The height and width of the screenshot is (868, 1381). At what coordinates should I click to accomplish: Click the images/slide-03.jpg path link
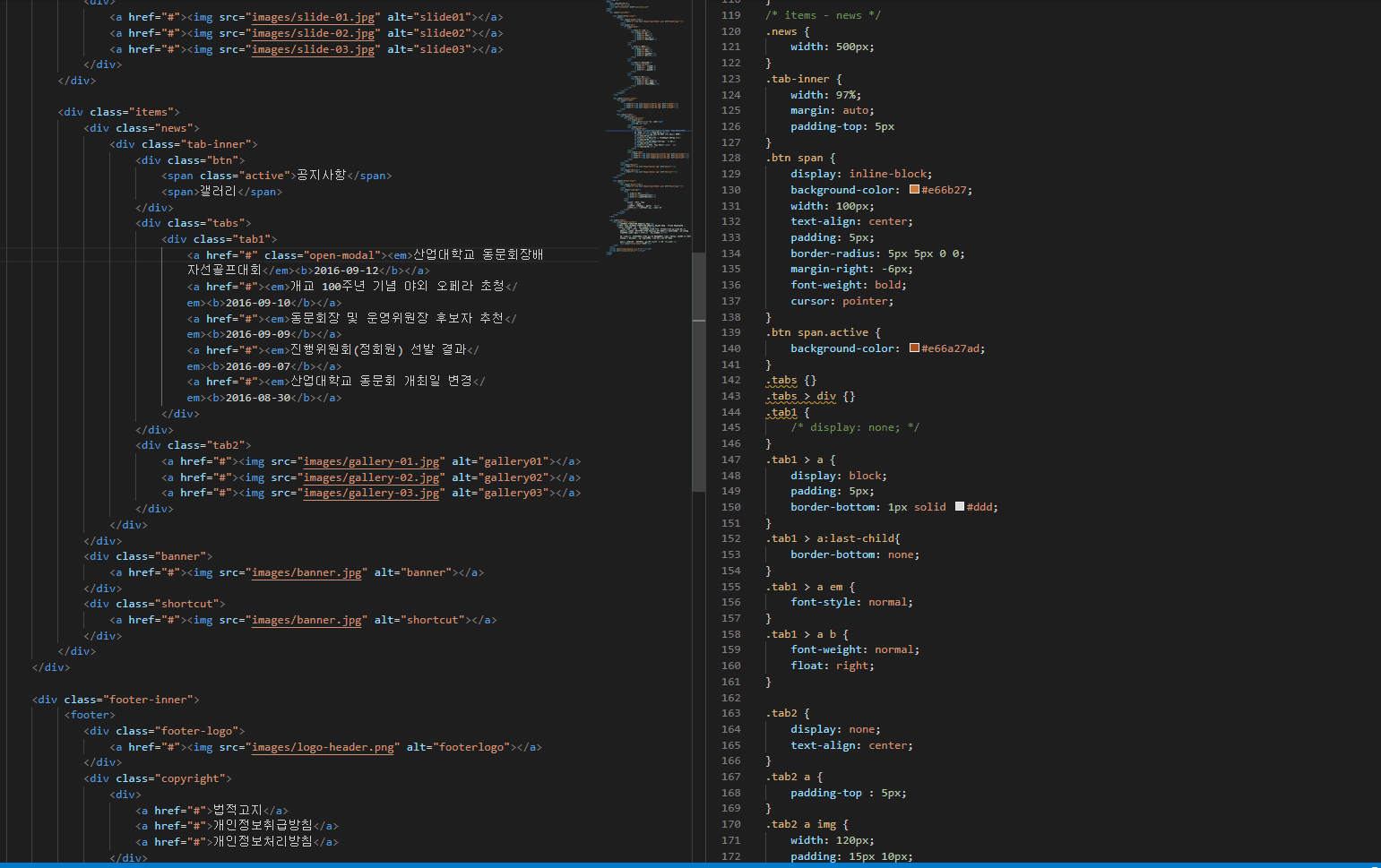(313, 49)
